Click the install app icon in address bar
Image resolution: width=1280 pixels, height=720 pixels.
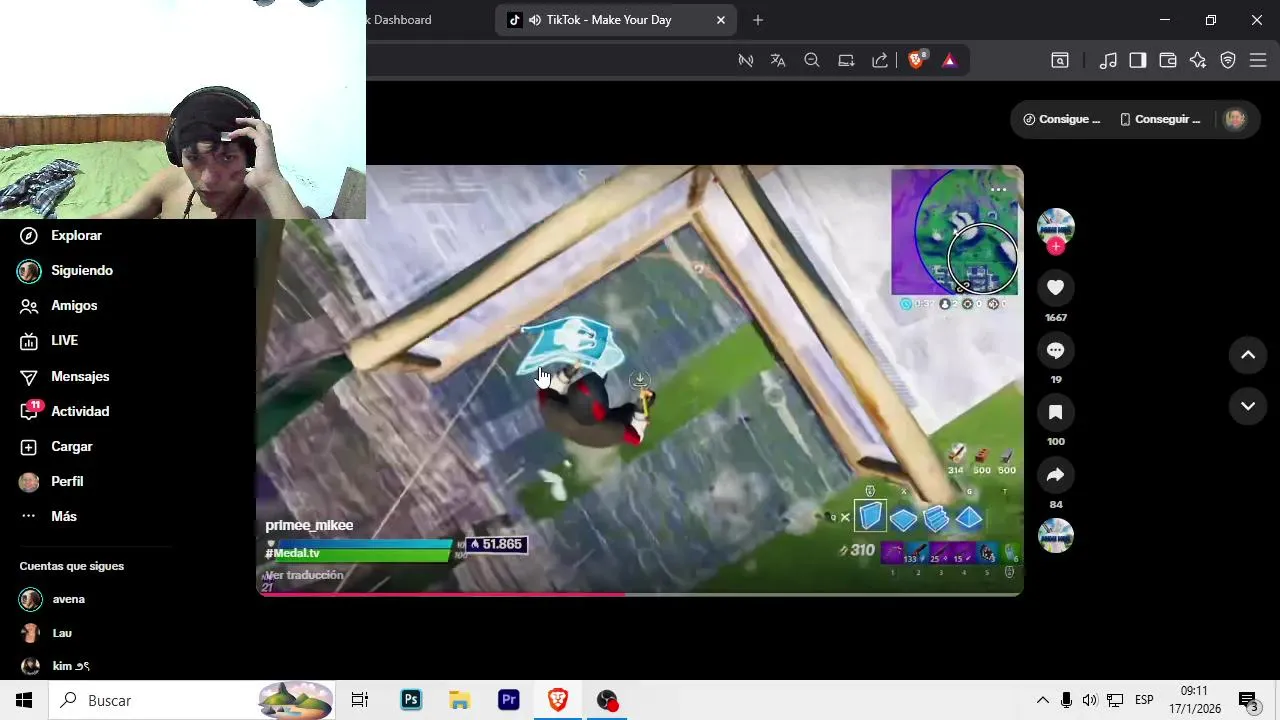(x=846, y=60)
